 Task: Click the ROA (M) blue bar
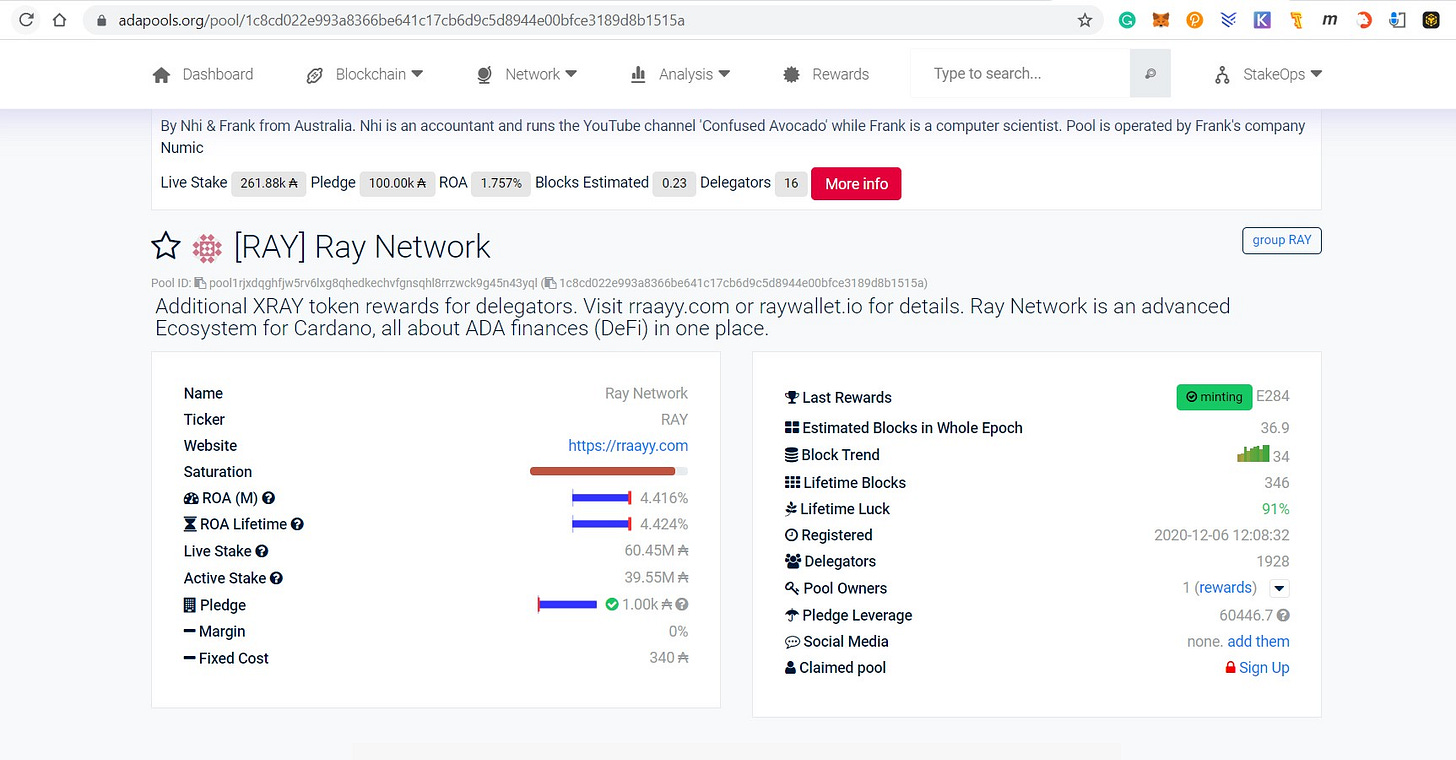pyautogui.click(x=602, y=497)
